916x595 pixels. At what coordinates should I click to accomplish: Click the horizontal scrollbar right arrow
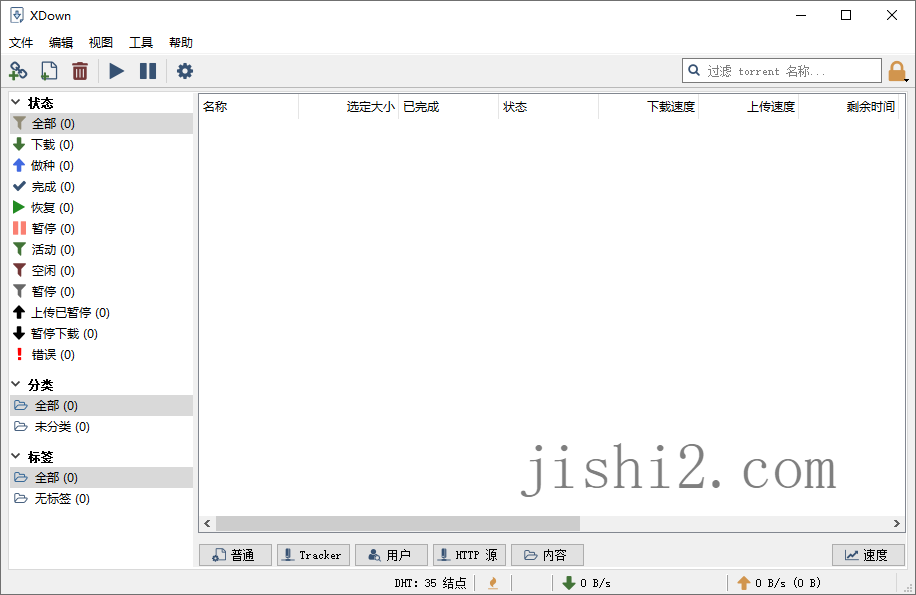896,523
